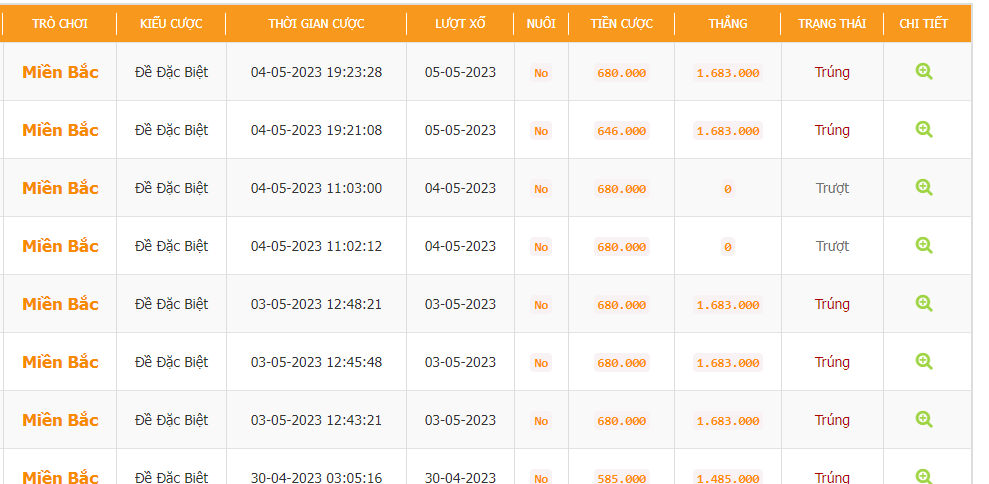Select the LƯỢT XỔ column header
989x484 pixels.
click(x=460, y=24)
